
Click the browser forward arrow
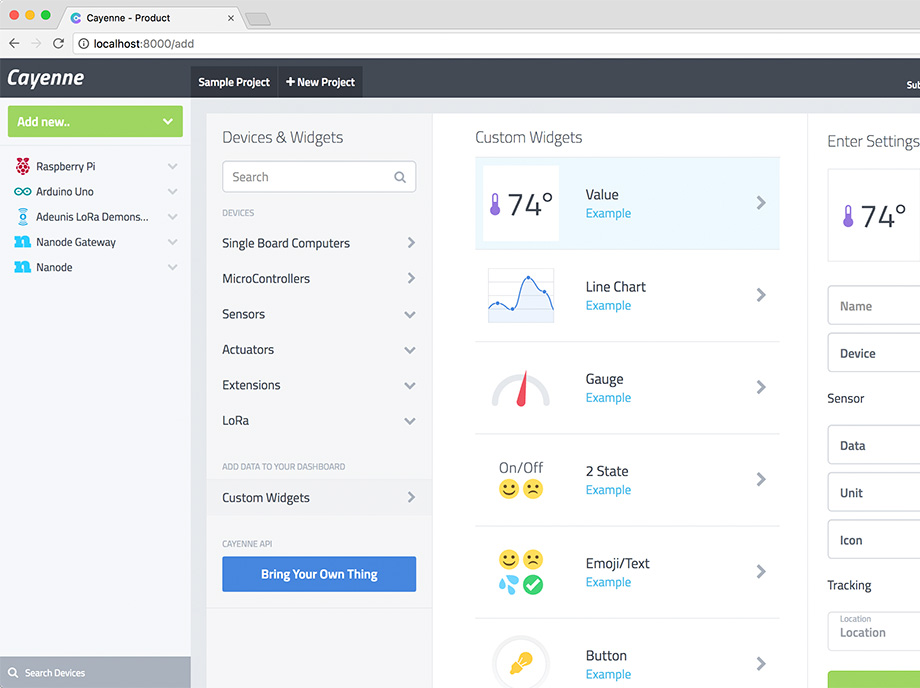36,43
